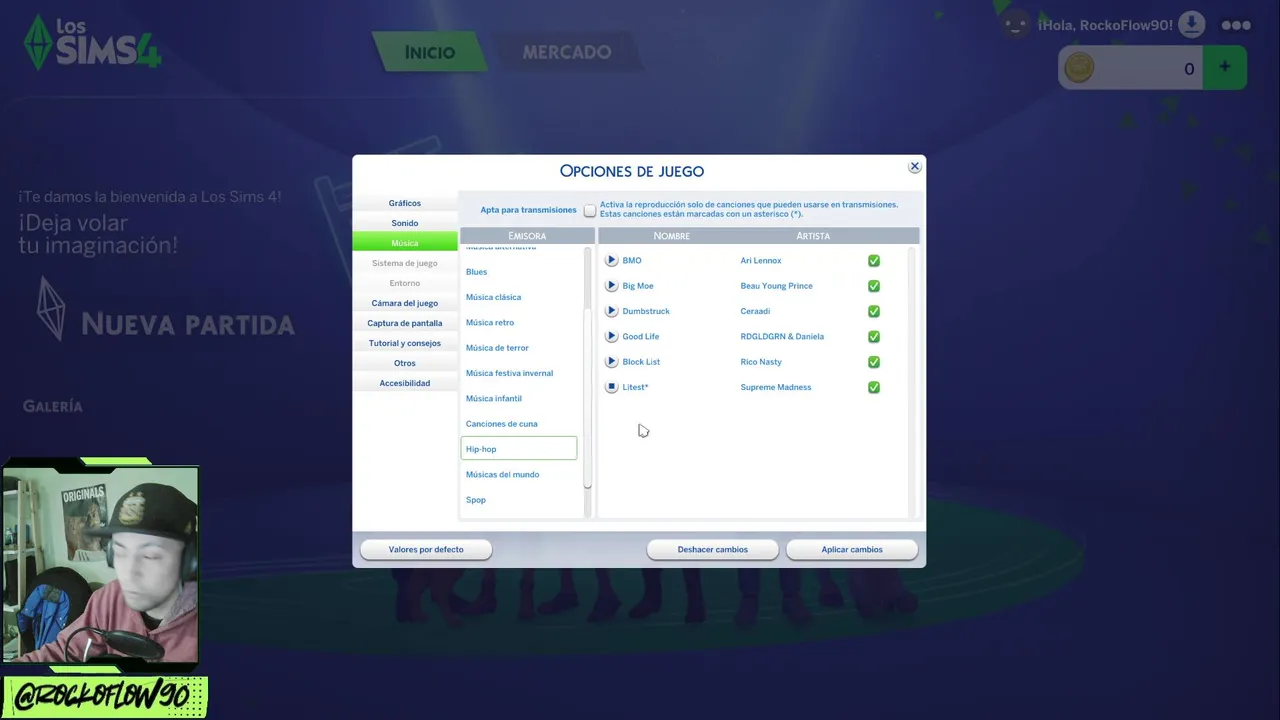Select the Hip-hop station
This screenshot has height=720, width=1280.
[x=519, y=449]
